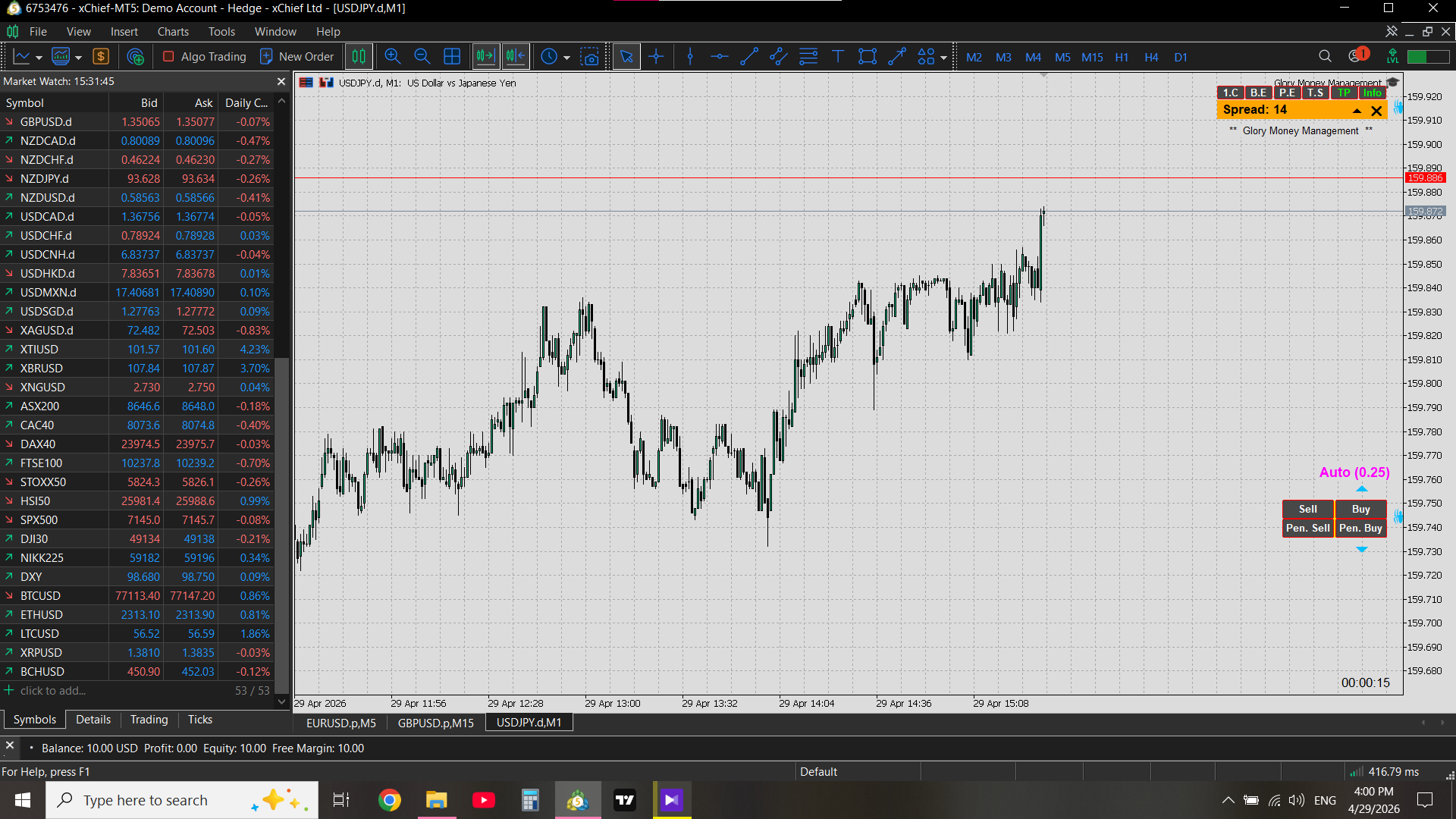Screen dimensions: 1456x819
Task: Open the File menu
Action: (x=38, y=32)
